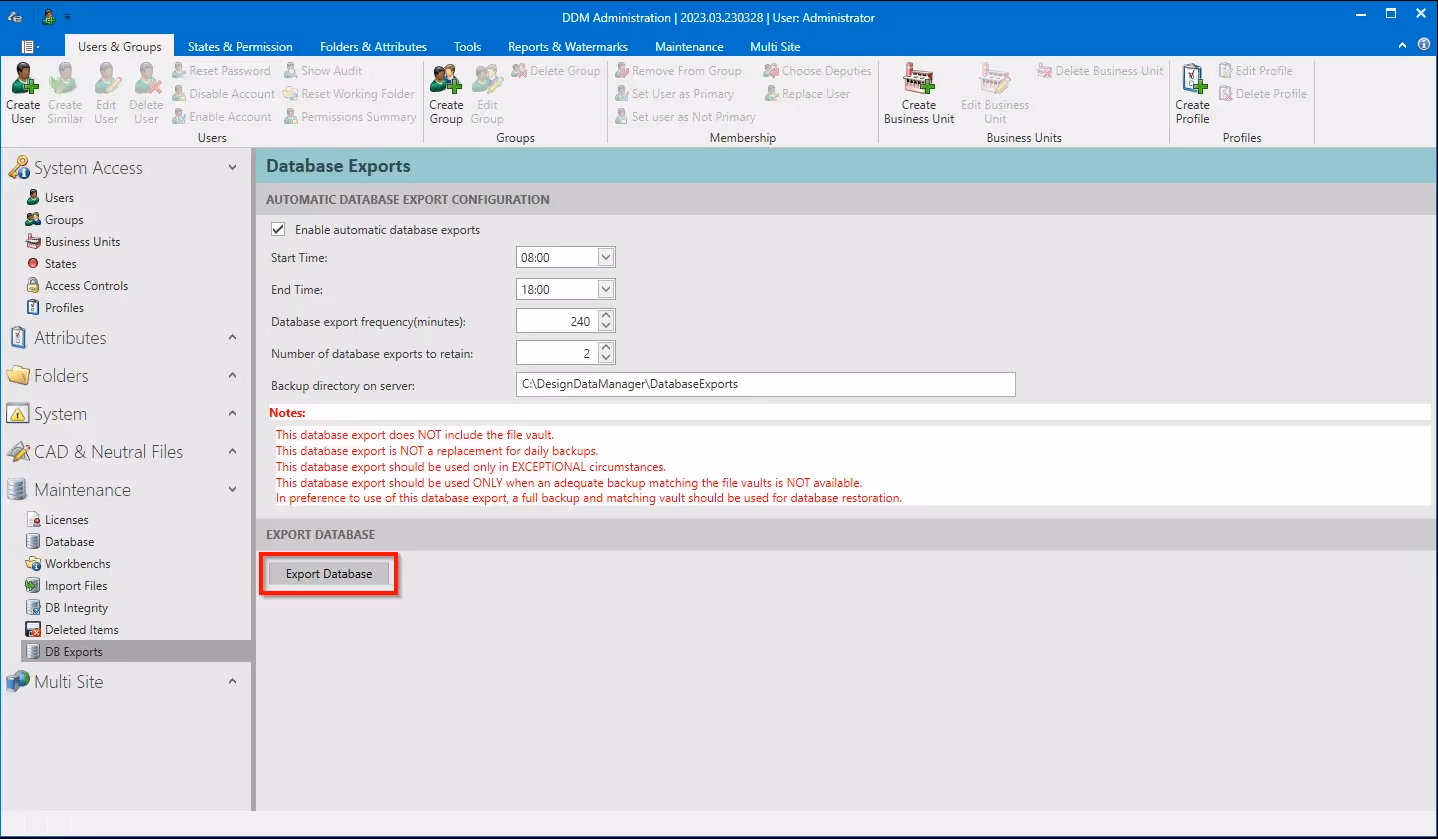This screenshot has width=1438, height=839.
Task: Open the Start Time dropdown
Action: click(x=606, y=257)
